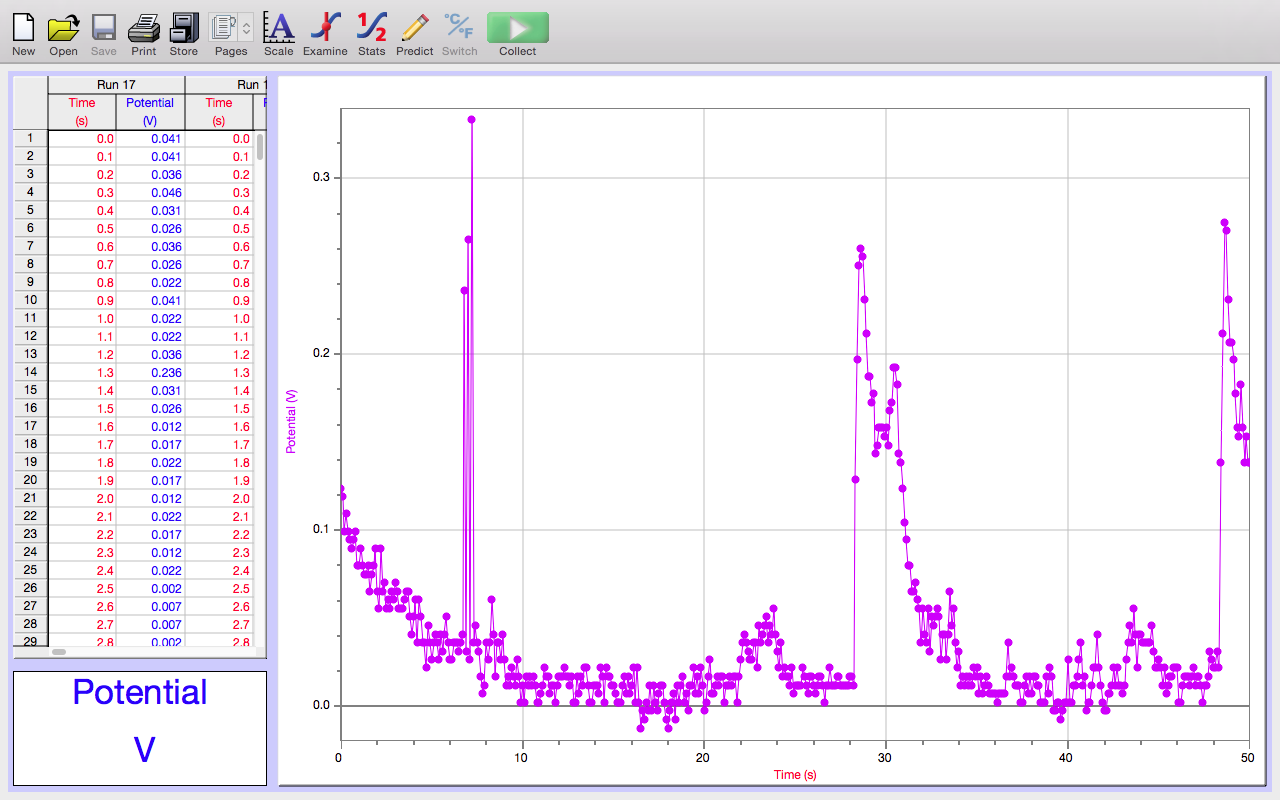1280x800 pixels.
Task: Print the graph using the Print icon
Action: click(143, 27)
